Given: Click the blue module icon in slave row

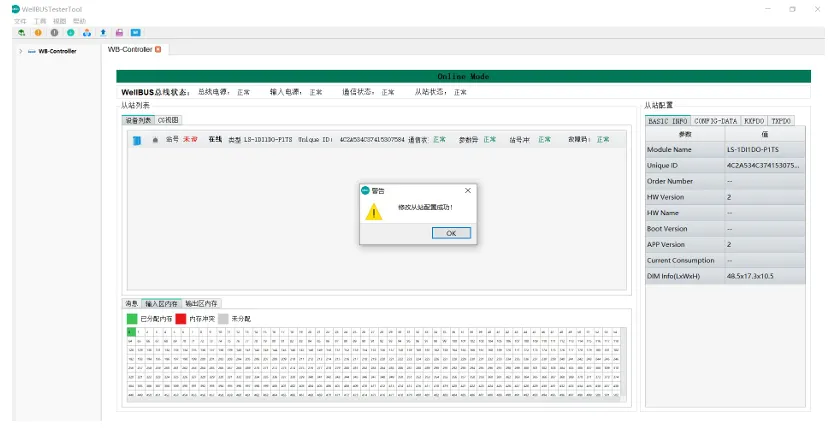Looking at the screenshot, I should coord(137,140).
